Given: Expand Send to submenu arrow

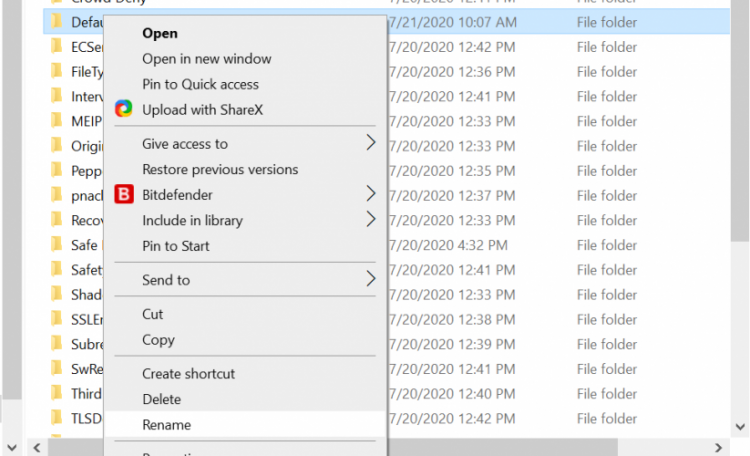Looking at the screenshot, I should [371, 279].
